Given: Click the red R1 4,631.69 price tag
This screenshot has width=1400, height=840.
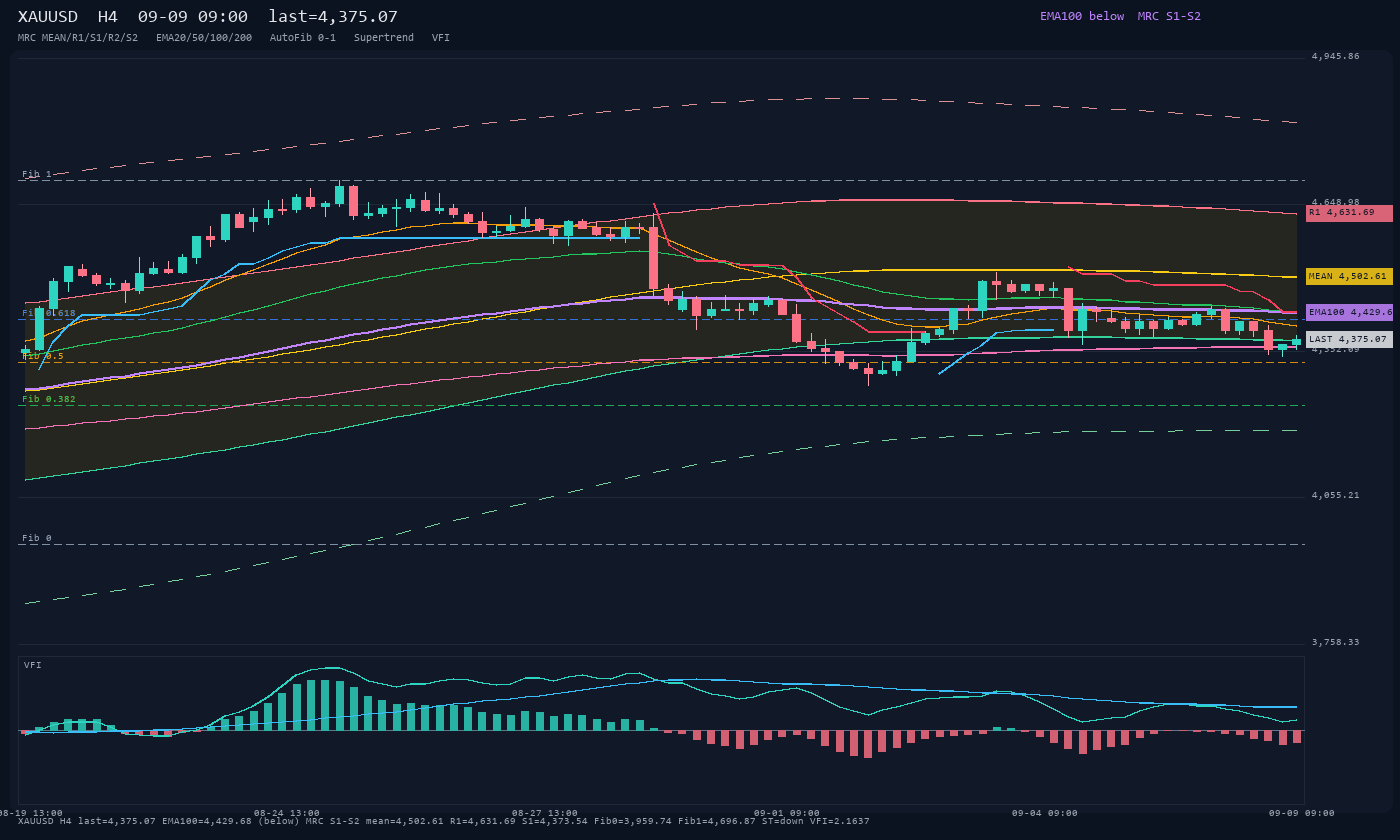Looking at the screenshot, I should [1349, 213].
